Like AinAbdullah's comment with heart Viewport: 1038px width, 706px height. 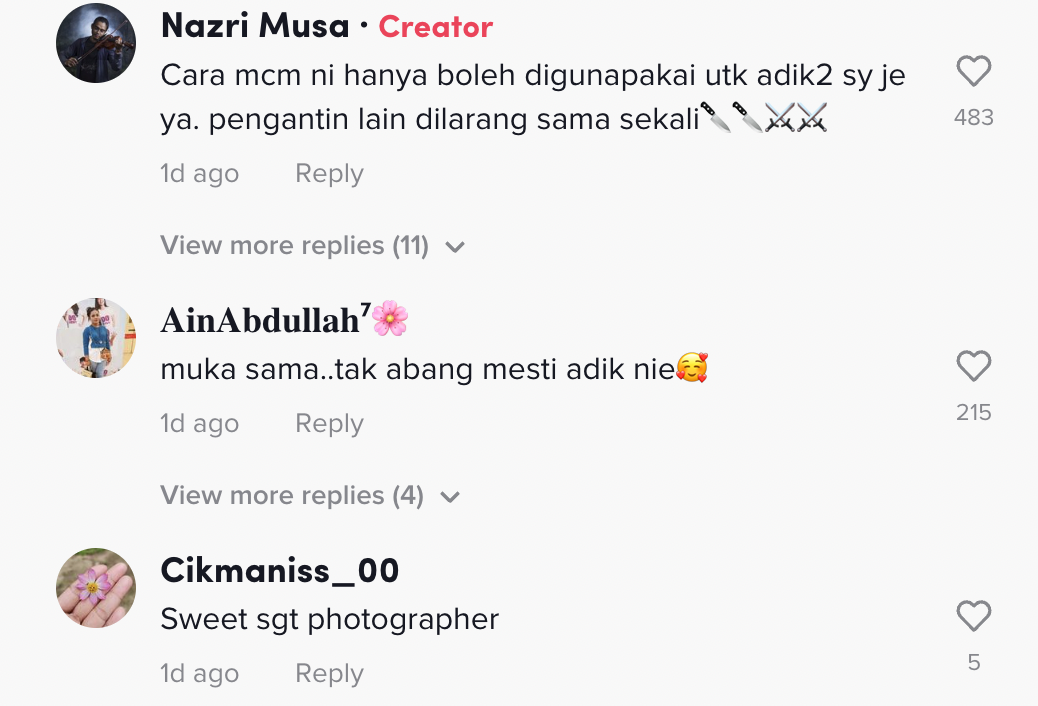coord(973,367)
